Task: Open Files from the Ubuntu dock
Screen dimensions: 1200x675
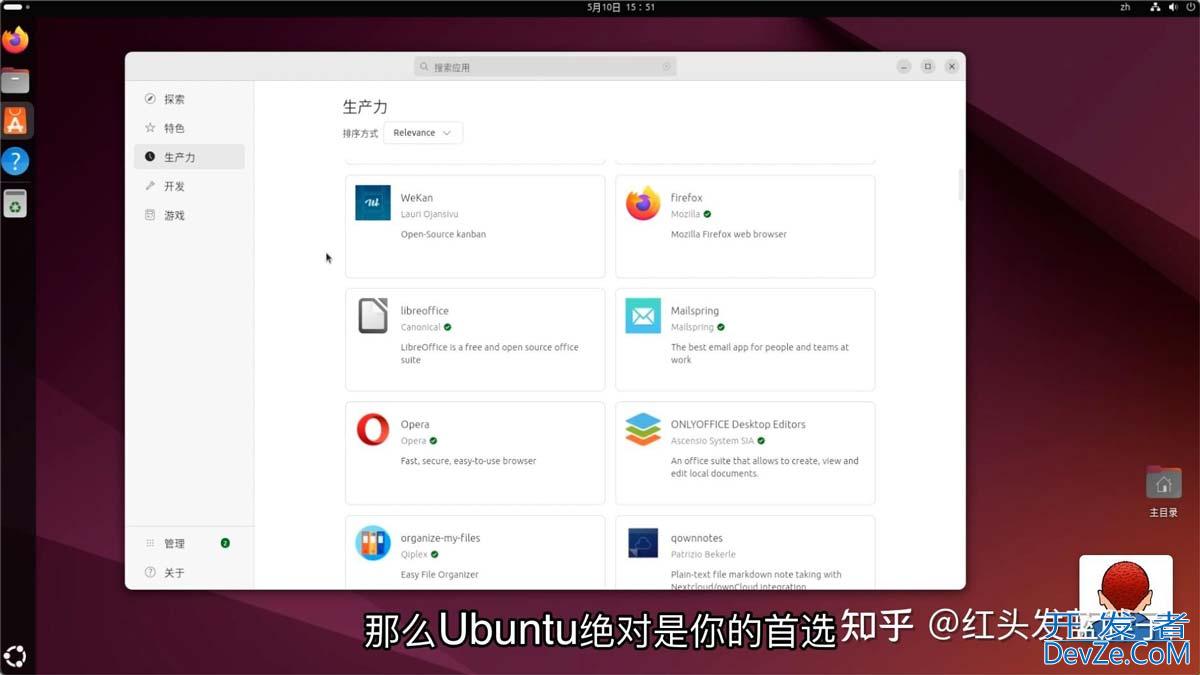Action: pyautogui.click(x=15, y=80)
